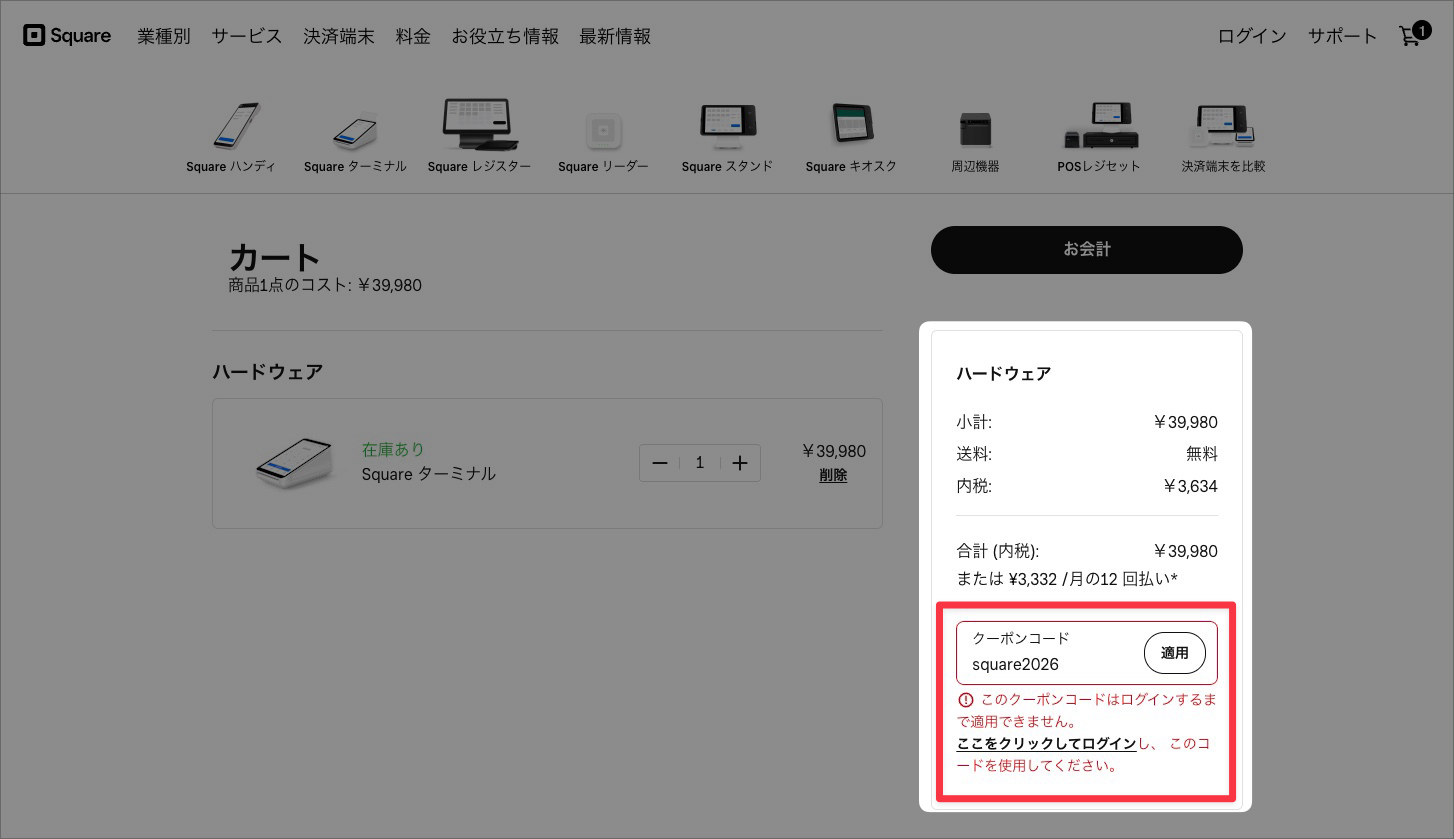Image resolution: width=1454 pixels, height=839 pixels.
Task: Select the Square レジスター device icon
Action: [x=479, y=122]
